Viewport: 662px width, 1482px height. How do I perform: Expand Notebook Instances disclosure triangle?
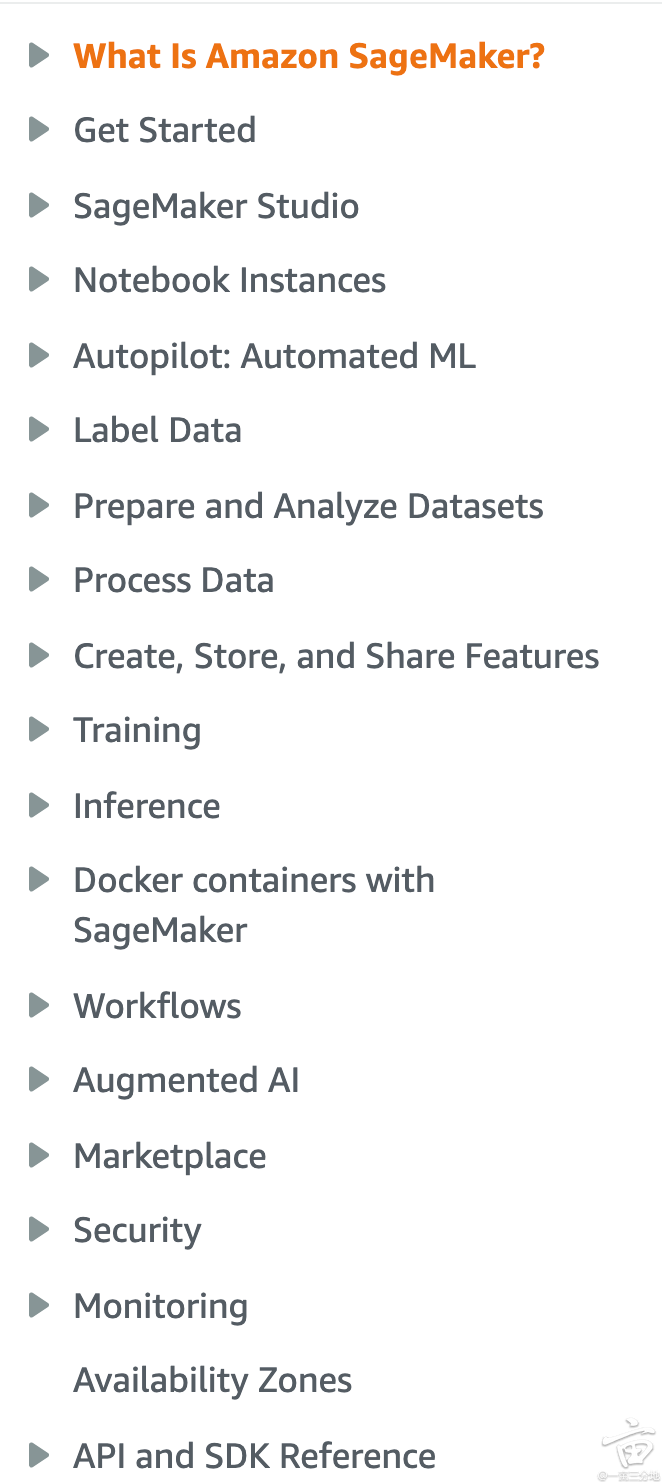39,280
